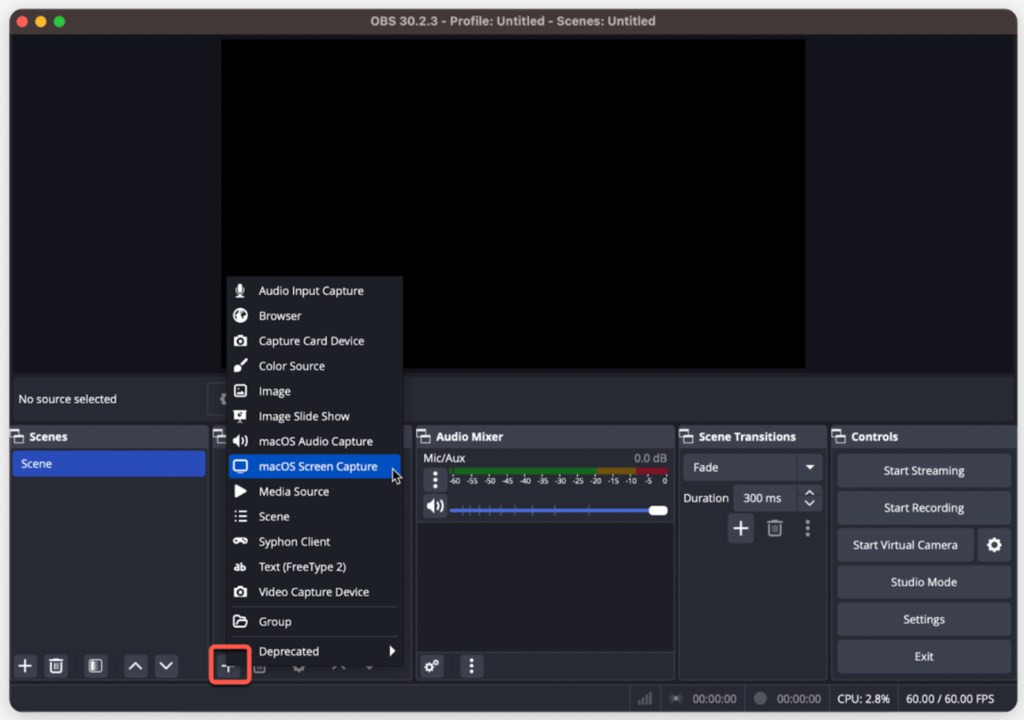Expand the Deprecated submenu
1024x720 pixels.
314,651
